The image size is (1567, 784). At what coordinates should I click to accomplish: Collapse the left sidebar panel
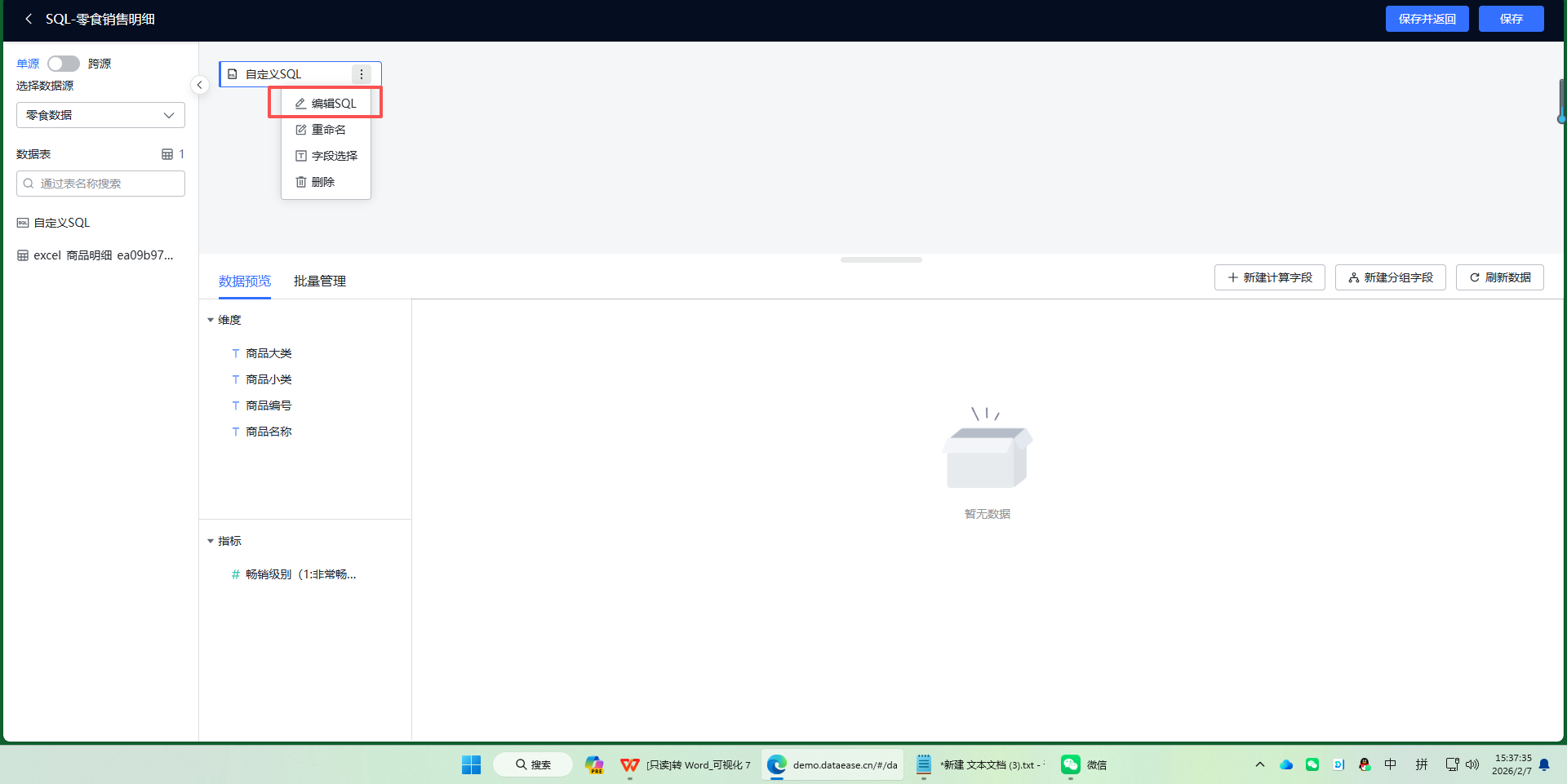(x=199, y=85)
